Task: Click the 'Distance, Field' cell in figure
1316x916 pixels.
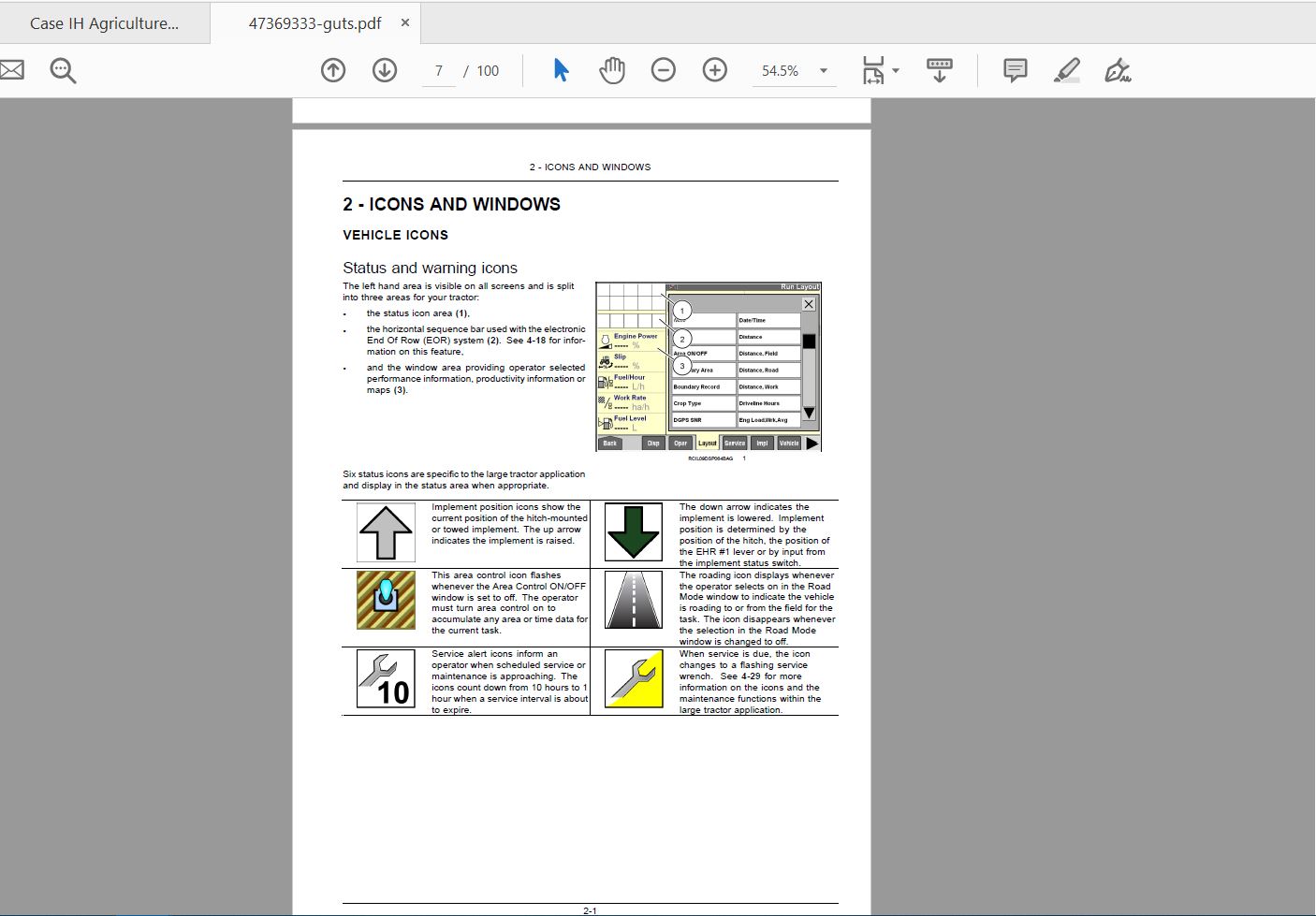Action: click(x=768, y=354)
